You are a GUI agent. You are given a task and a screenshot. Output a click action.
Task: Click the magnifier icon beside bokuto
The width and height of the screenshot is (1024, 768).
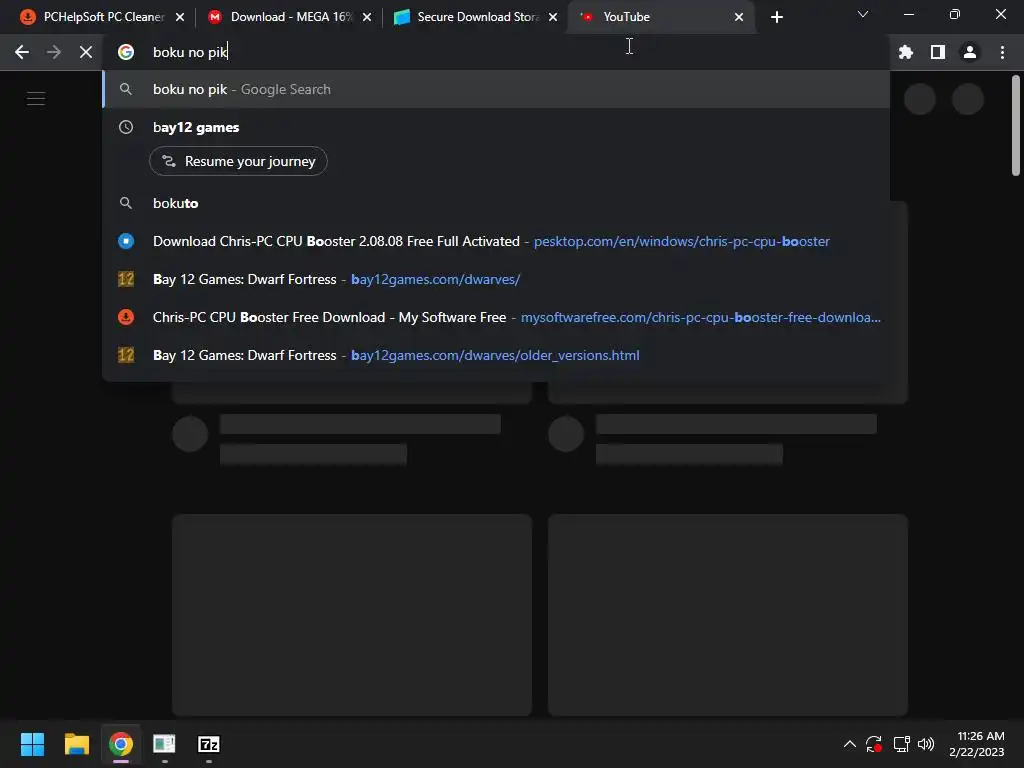(126, 203)
